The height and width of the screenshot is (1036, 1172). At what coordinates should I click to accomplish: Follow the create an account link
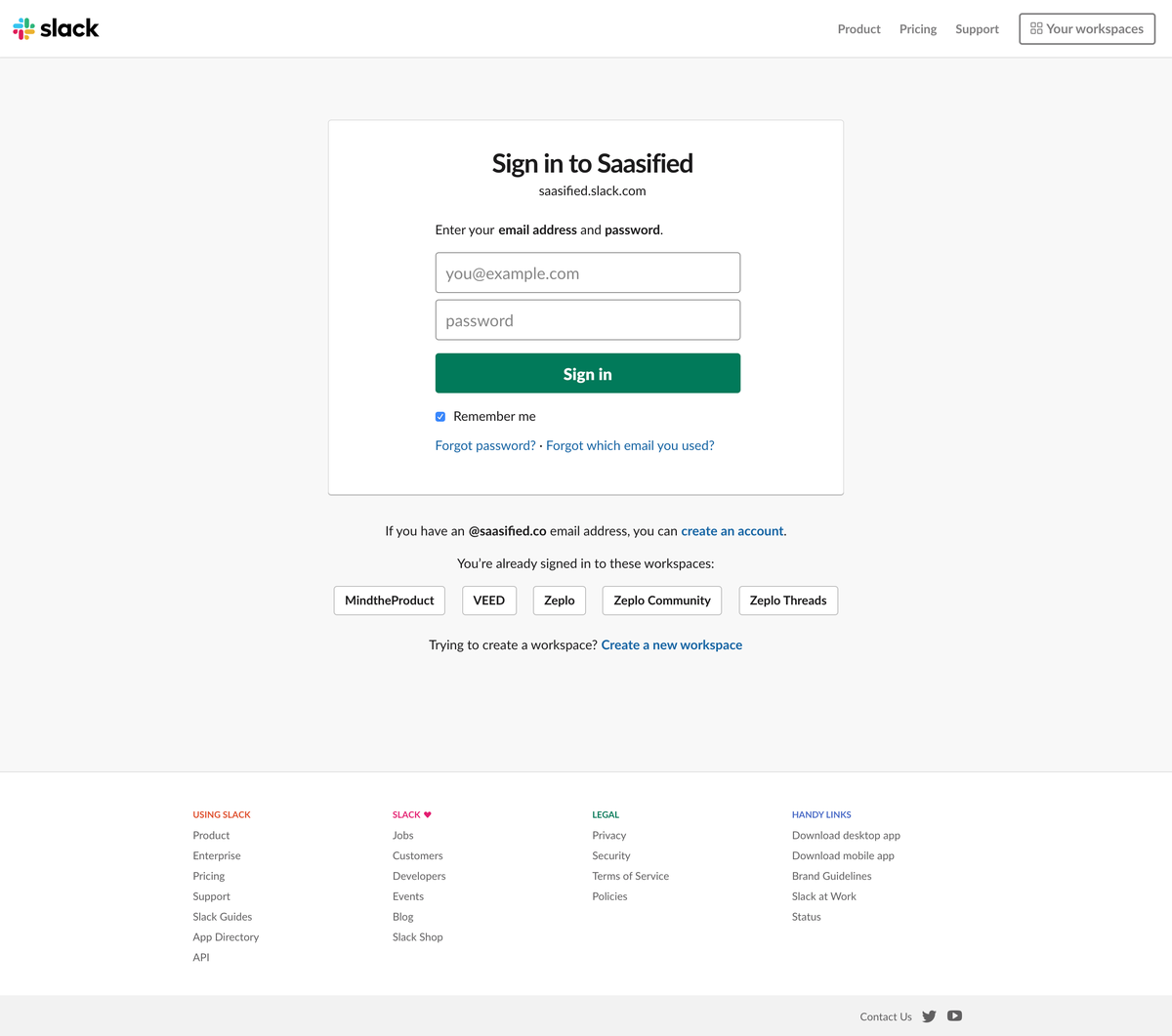732,531
